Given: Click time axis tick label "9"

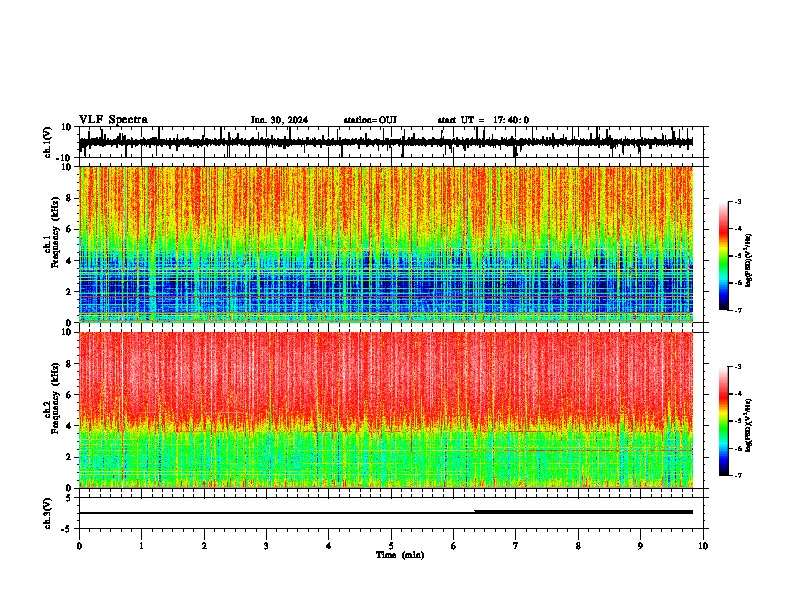Looking at the screenshot, I should point(640,546).
